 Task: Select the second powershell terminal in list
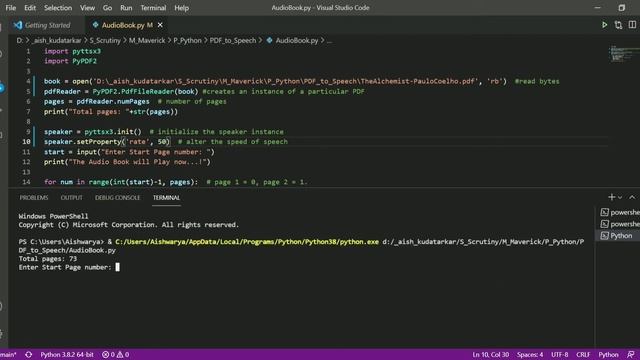620,224
